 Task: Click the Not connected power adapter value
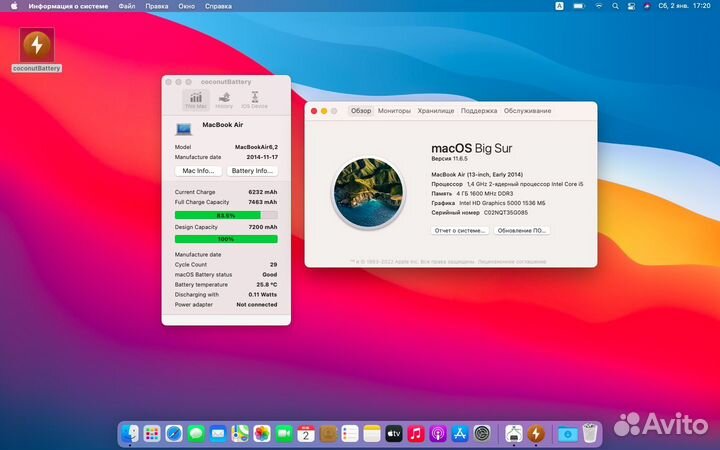tap(257, 304)
